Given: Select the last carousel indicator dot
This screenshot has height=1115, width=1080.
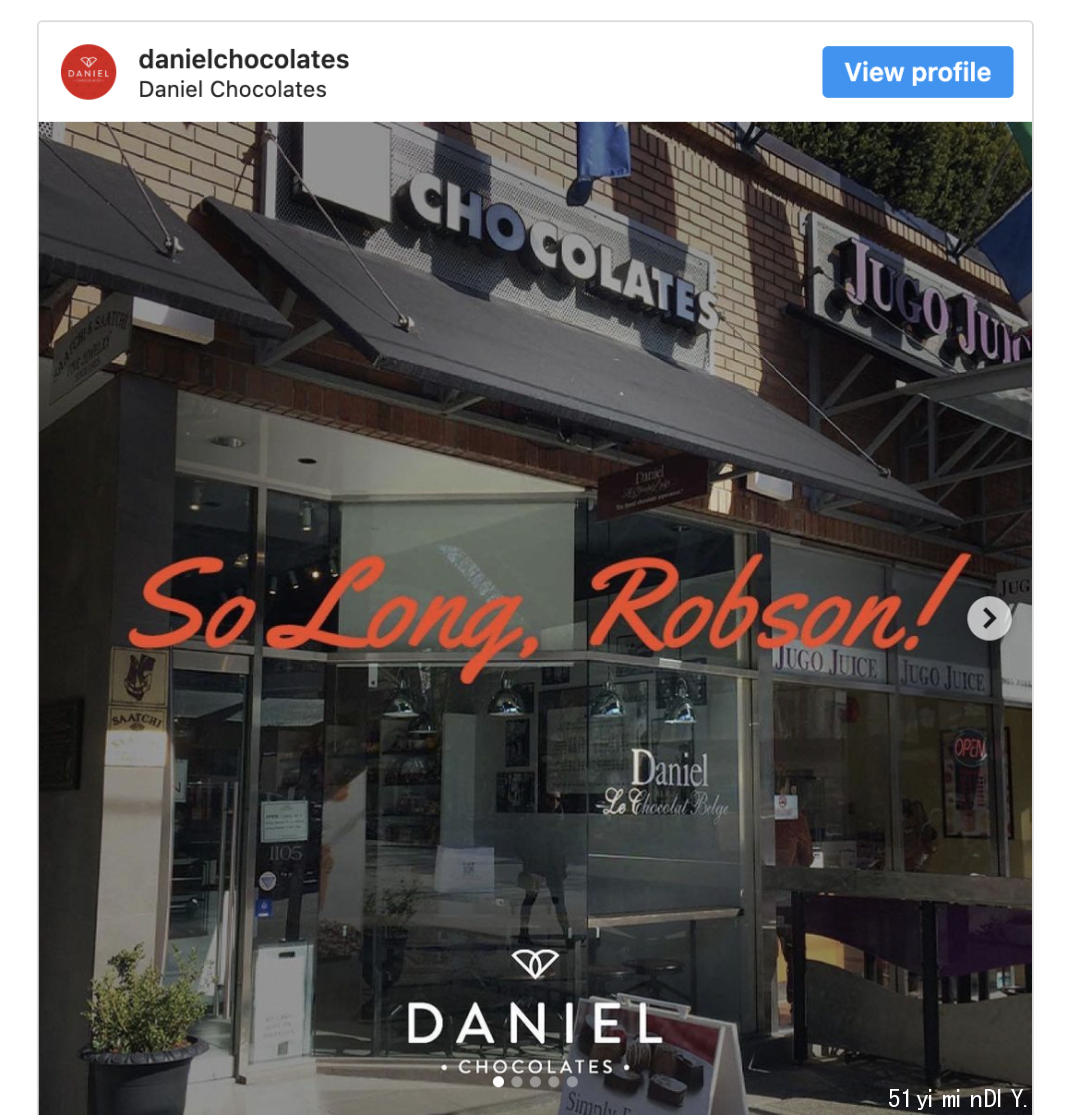Looking at the screenshot, I should pos(572,1082).
